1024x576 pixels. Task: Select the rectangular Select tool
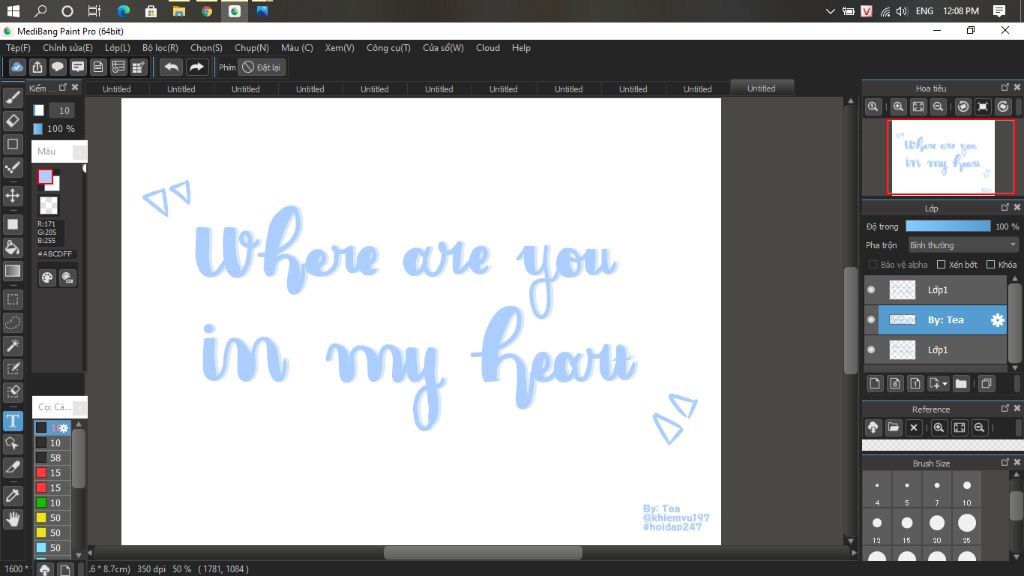point(12,300)
